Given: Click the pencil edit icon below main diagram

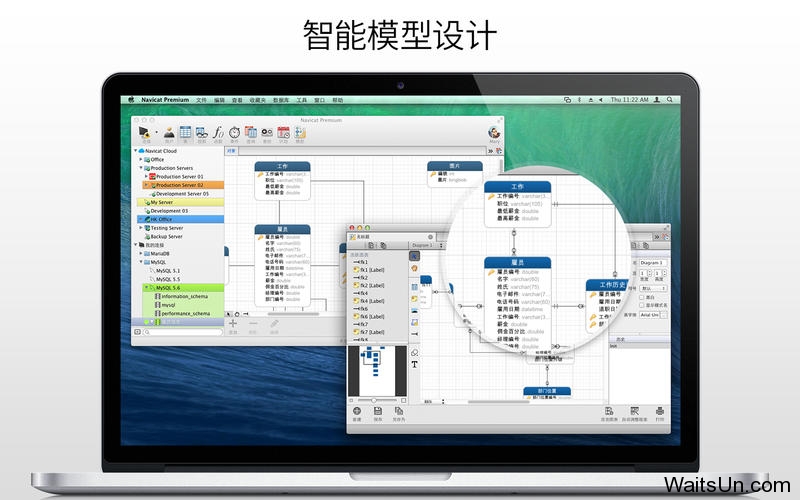Looking at the screenshot, I should pyautogui.click(x=274, y=323).
